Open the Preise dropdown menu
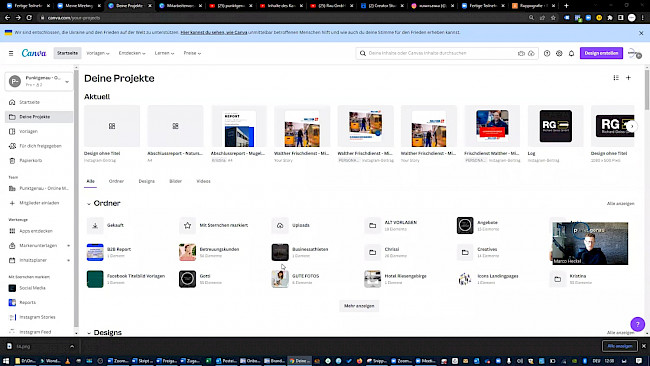 (192, 53)
